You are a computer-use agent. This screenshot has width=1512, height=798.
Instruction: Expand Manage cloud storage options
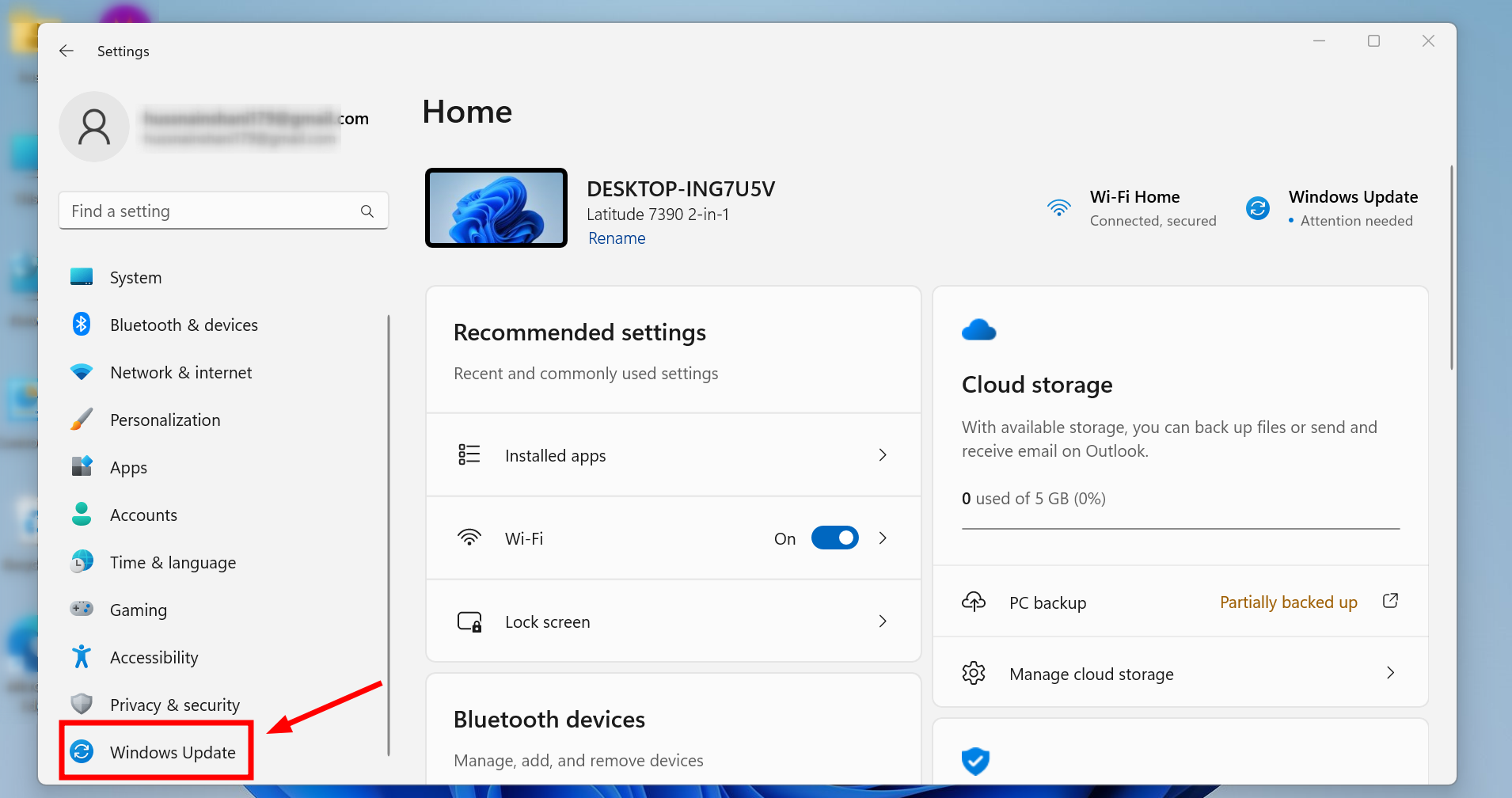coord(1390,673)
